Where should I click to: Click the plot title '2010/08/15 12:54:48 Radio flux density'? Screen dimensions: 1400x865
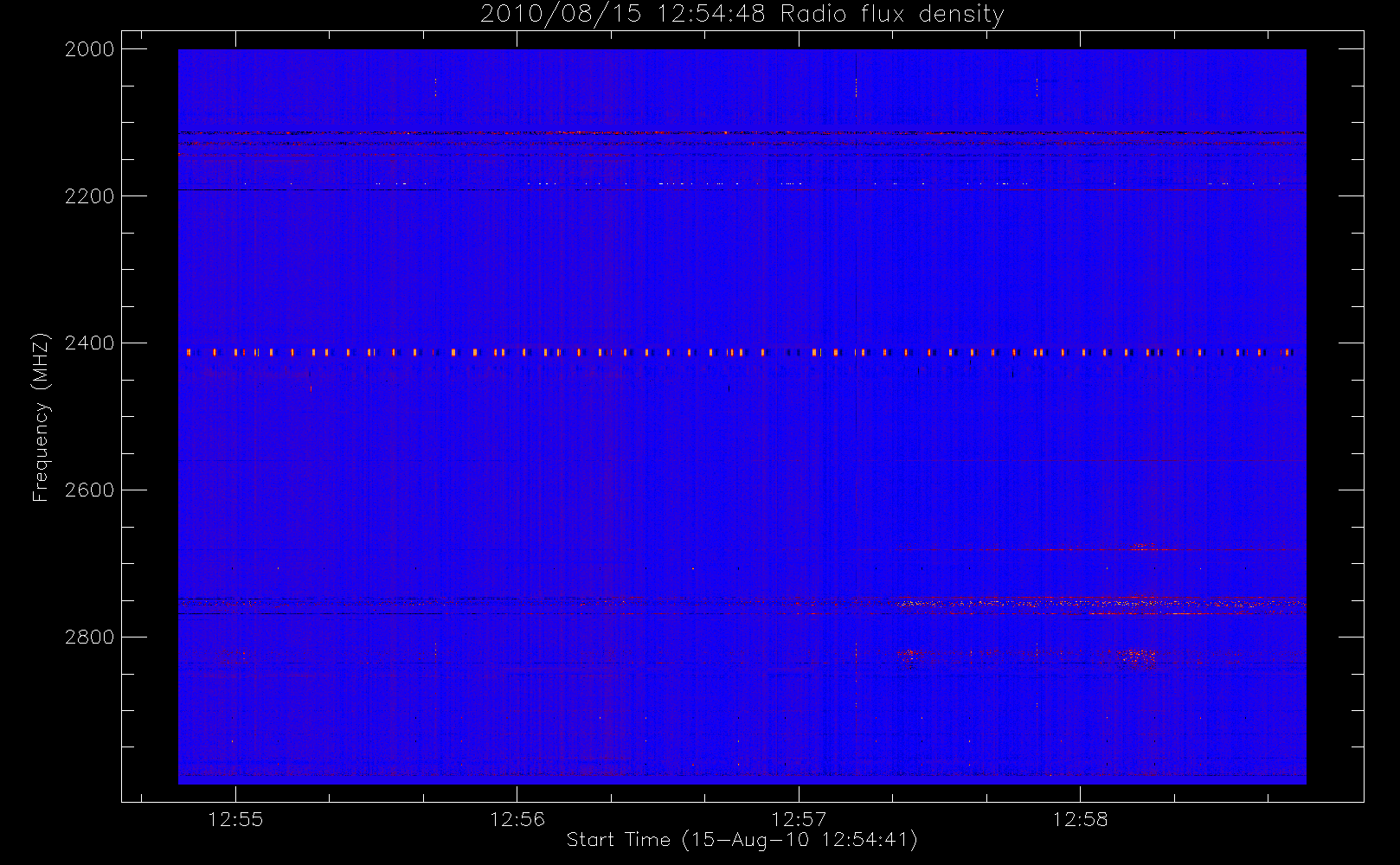(x=742, y=15)
